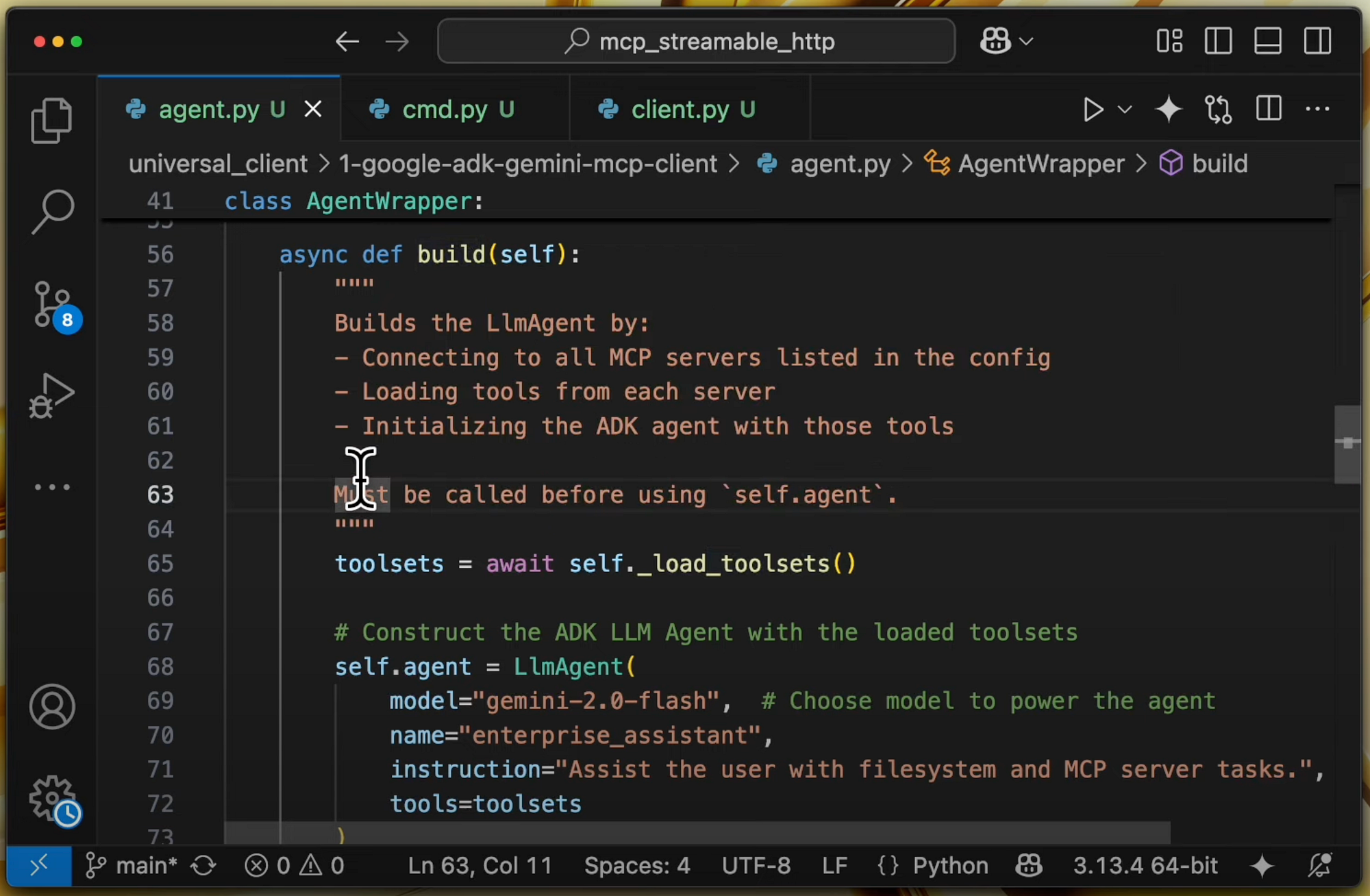Select AgentWrapper in the breadcrumb

pyautogui.click(x=1040, y=164)
